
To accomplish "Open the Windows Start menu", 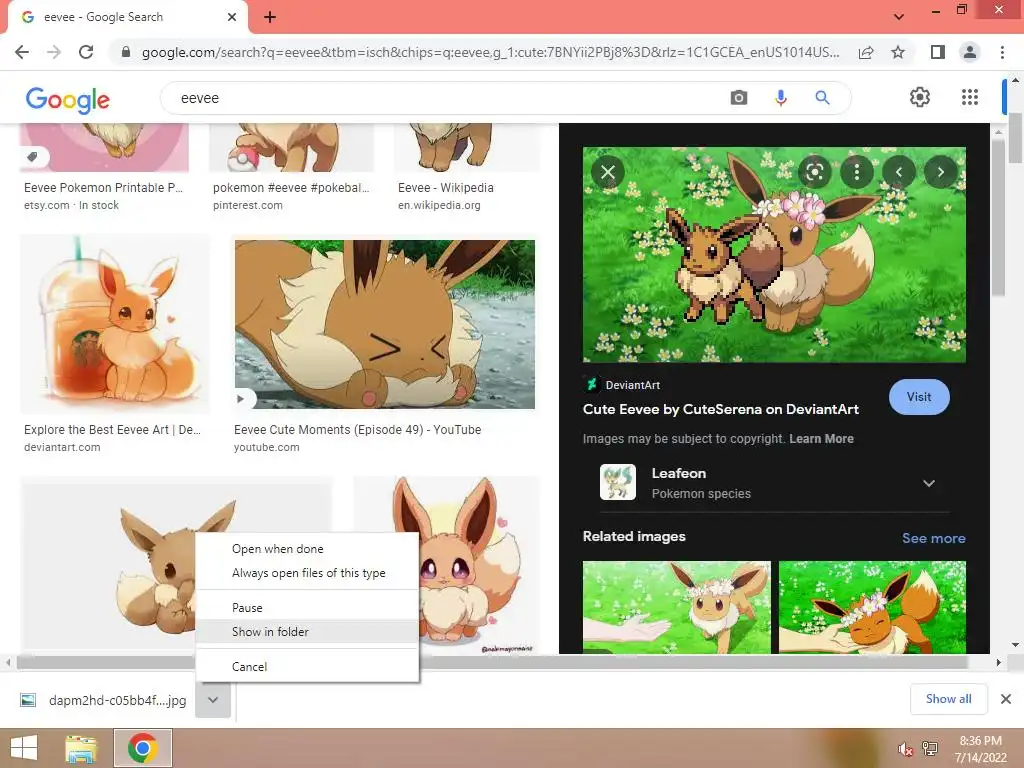I will [x=24, y=748].
